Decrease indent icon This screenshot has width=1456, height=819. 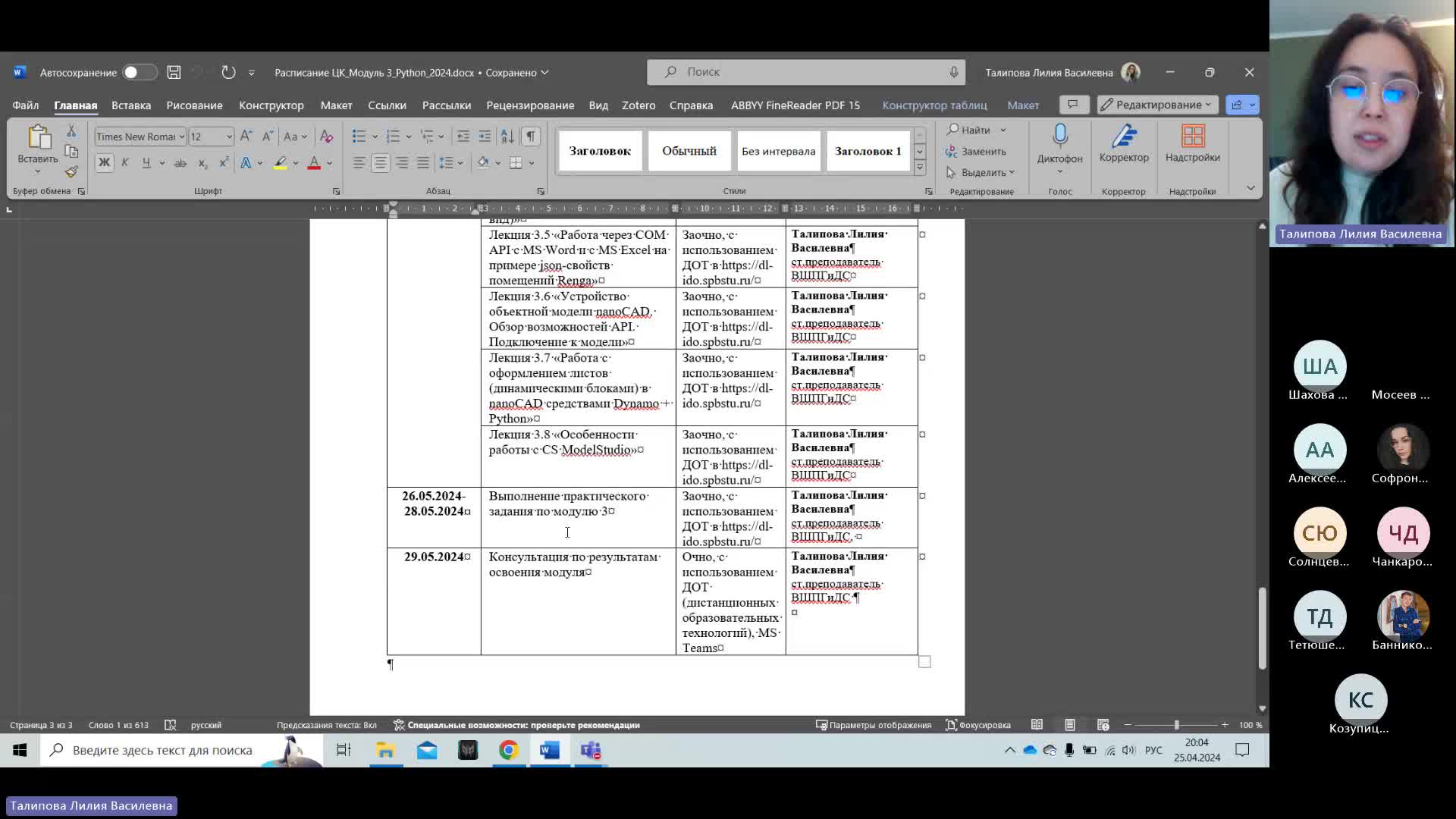463,136
